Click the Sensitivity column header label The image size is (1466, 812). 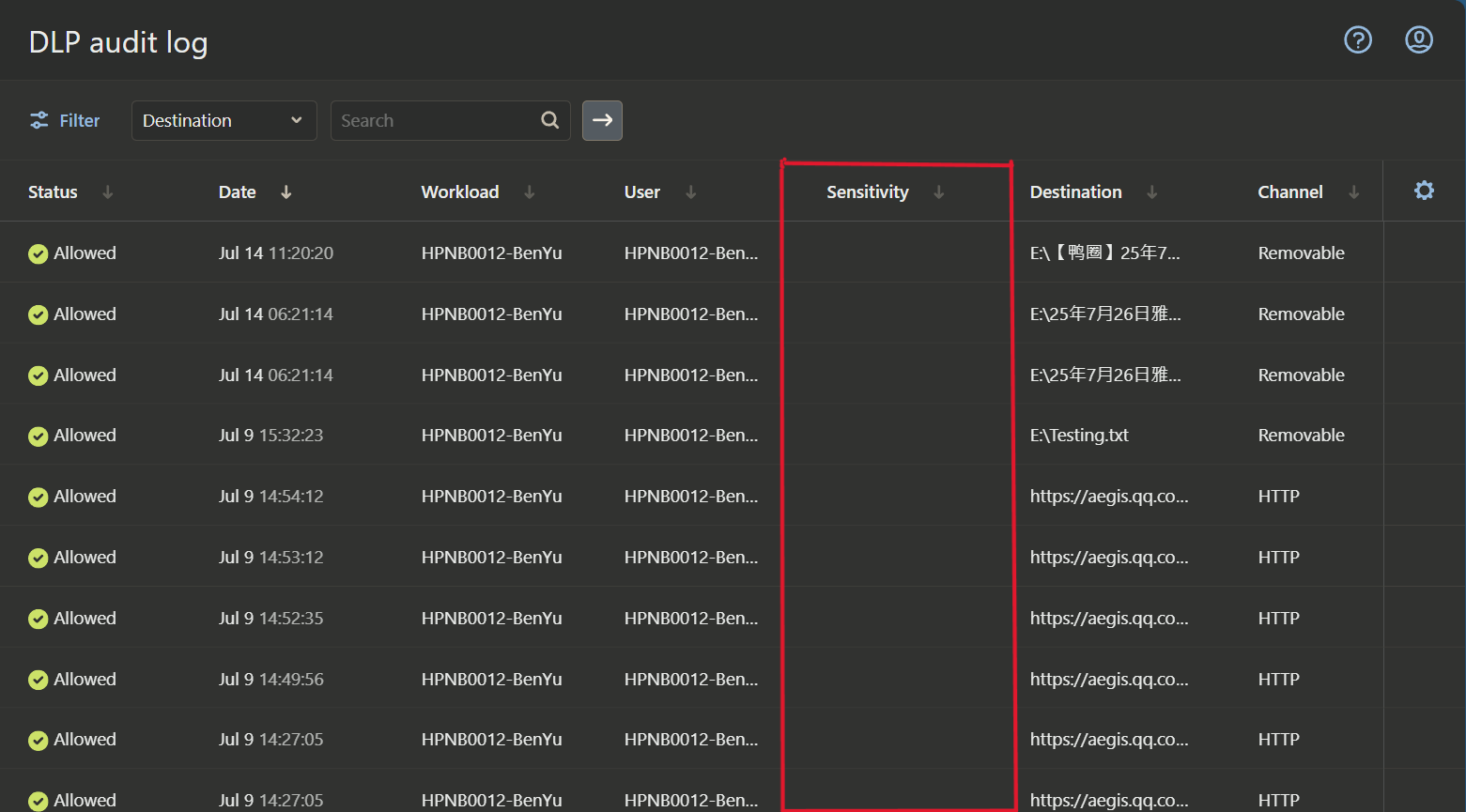(x=868, y=192)
